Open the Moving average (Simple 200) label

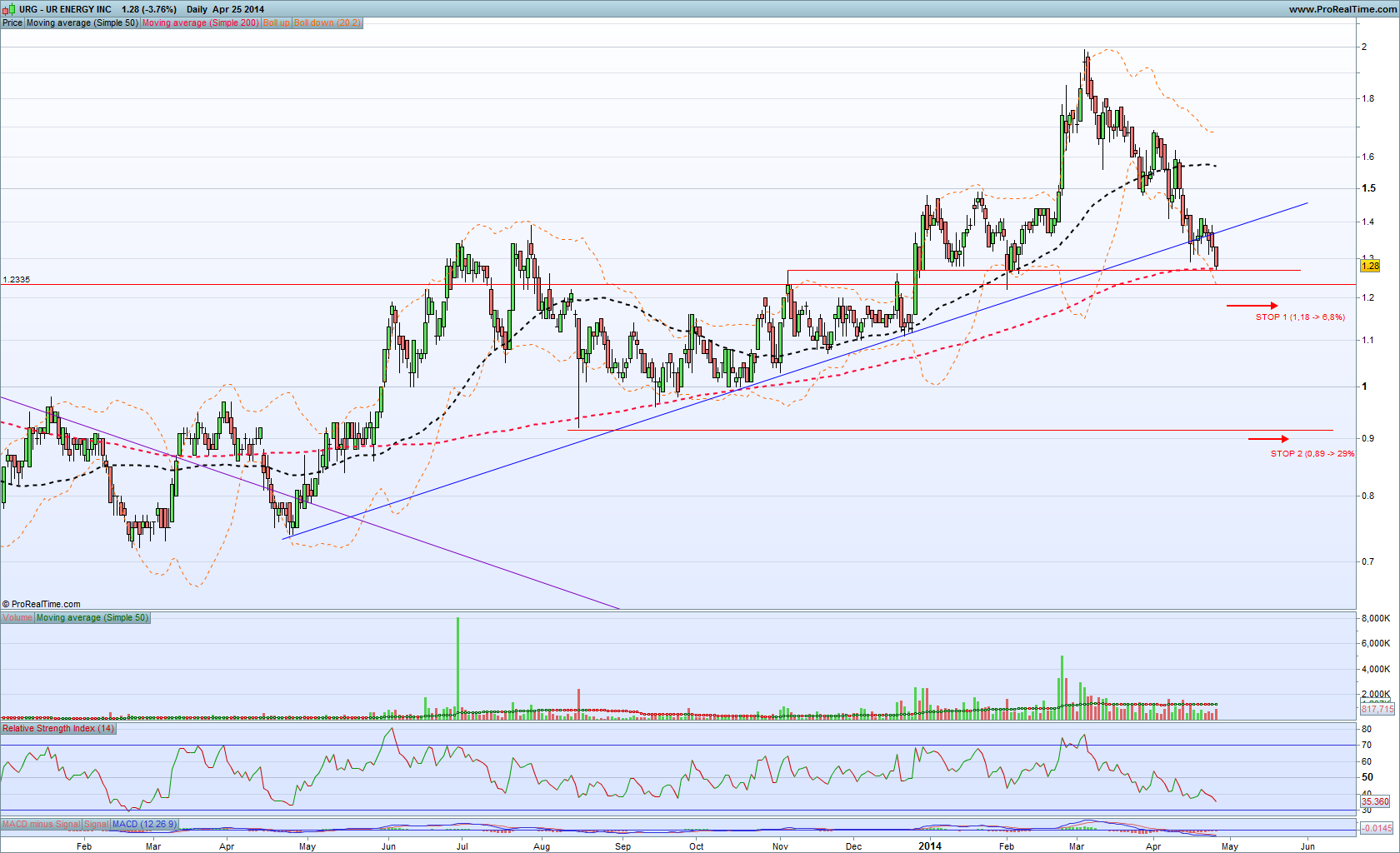point(201,23)
